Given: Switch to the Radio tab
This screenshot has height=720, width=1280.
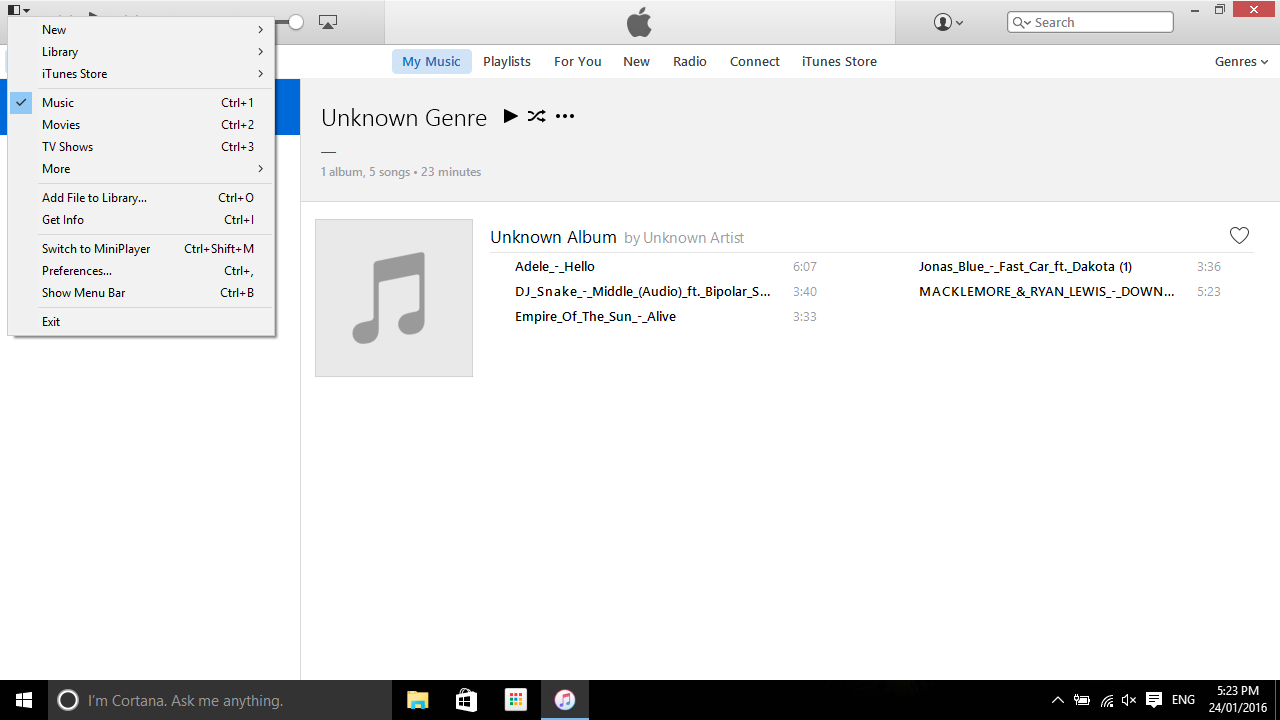Looking at the screenshot, I should coord(690,61).
